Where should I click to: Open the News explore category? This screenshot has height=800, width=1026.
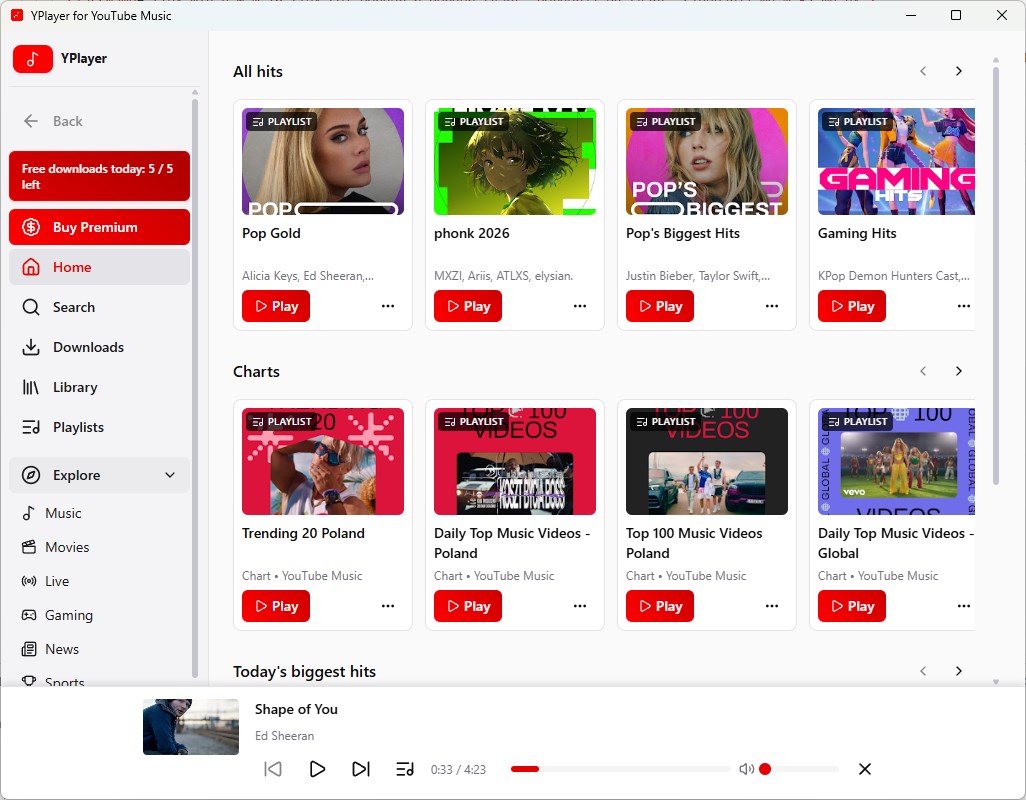[99, 649]
